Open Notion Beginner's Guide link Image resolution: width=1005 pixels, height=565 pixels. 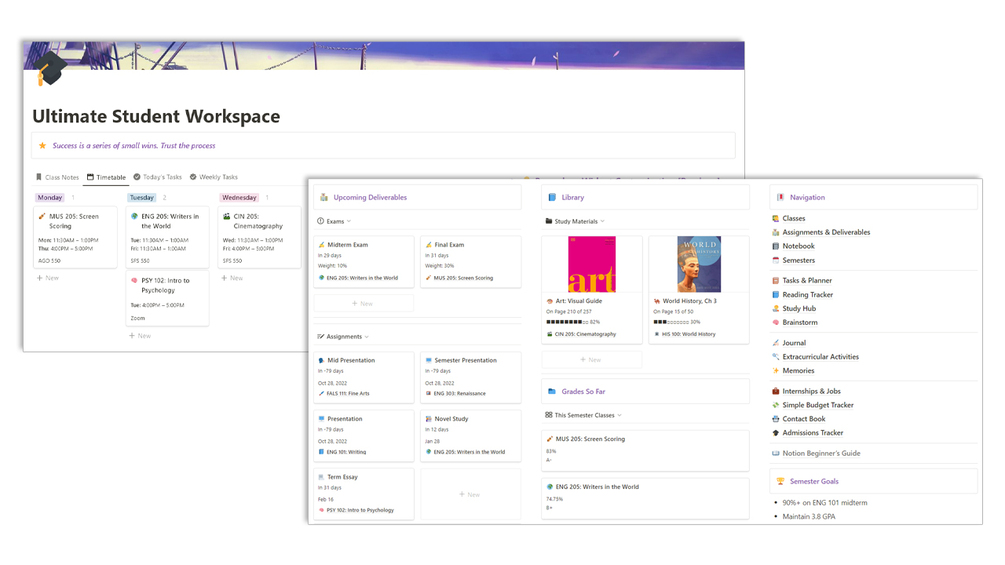coord(820,454)
